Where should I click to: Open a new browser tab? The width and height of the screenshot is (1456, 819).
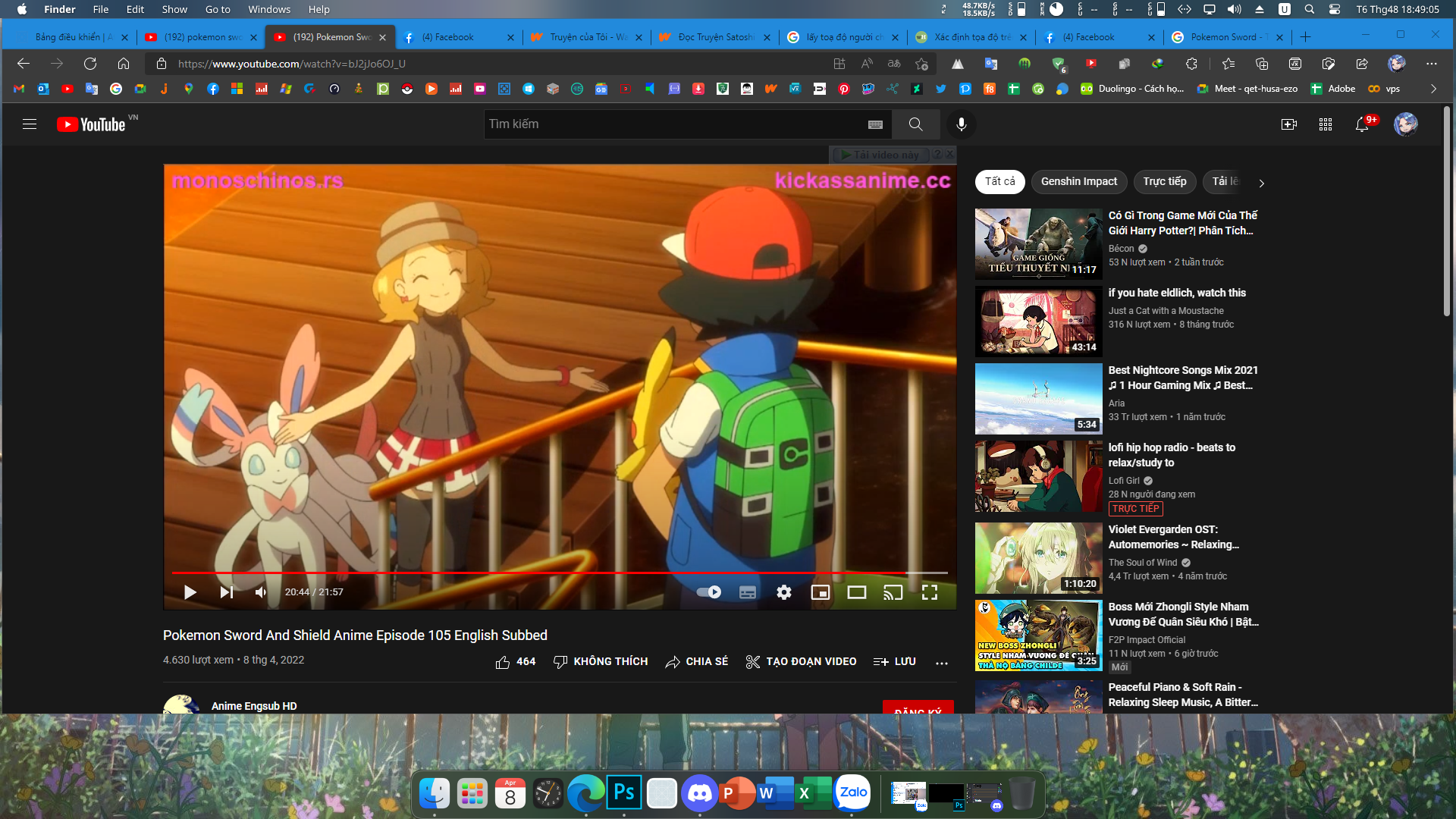pyautogui.click(x=1305, y=37)
